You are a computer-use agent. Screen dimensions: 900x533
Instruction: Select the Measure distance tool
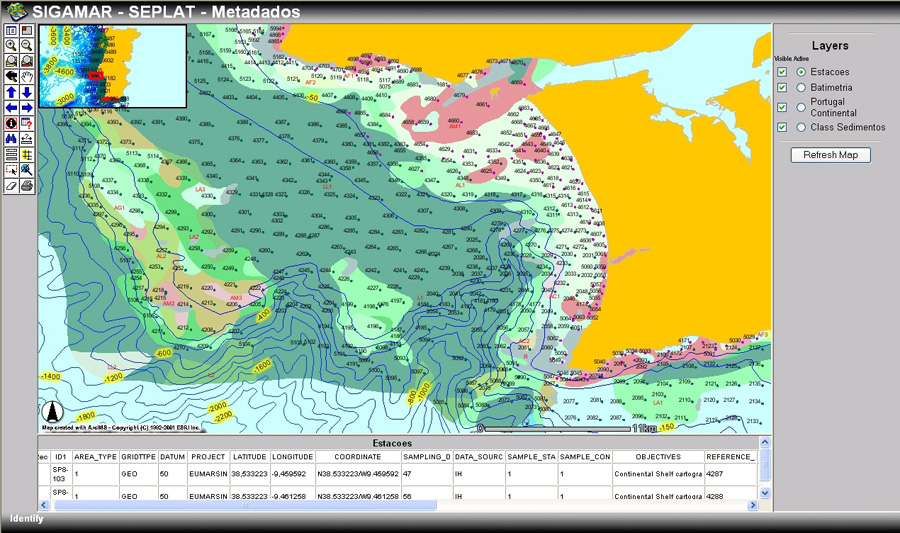coord(27,138)
